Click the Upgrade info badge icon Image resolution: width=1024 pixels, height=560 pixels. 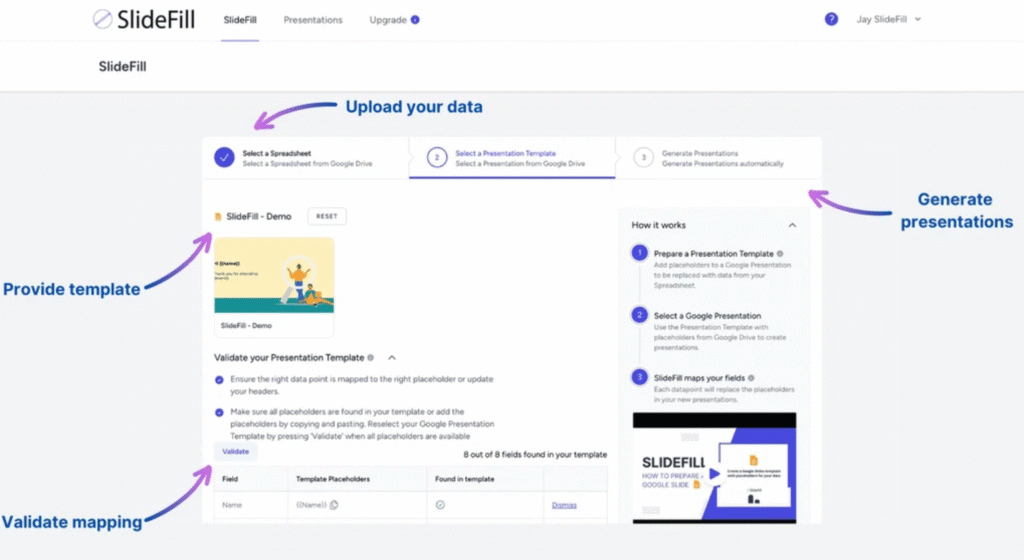(415, 20)
